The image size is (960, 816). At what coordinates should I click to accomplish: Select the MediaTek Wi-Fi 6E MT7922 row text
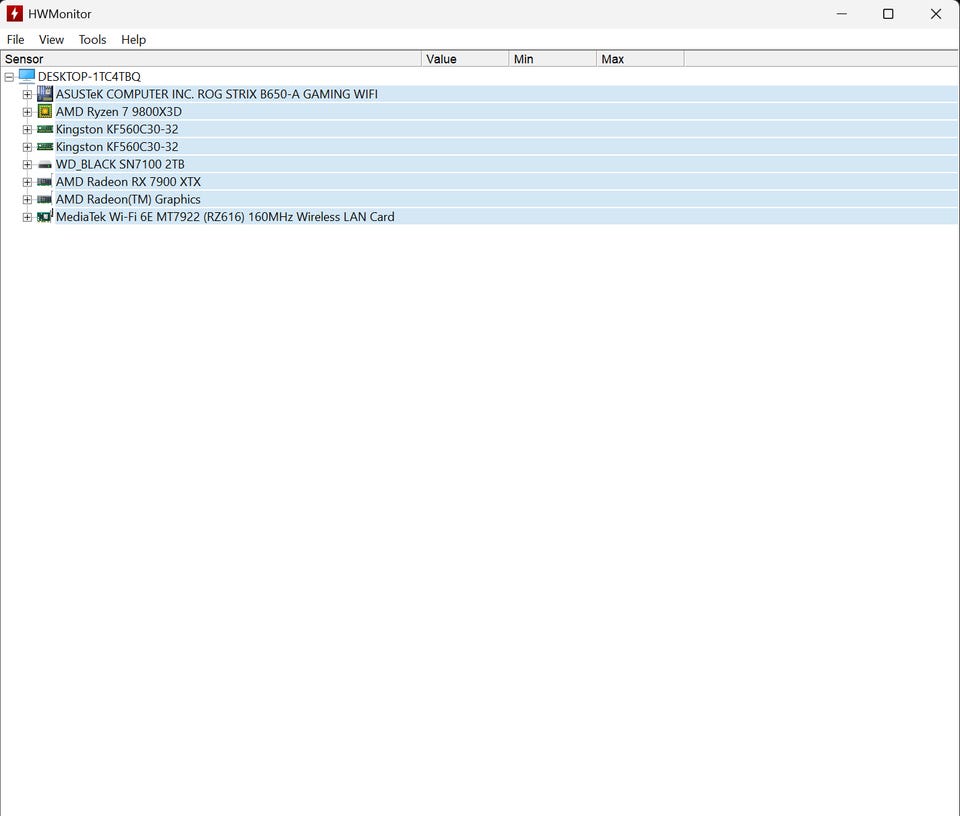[225, 217]
